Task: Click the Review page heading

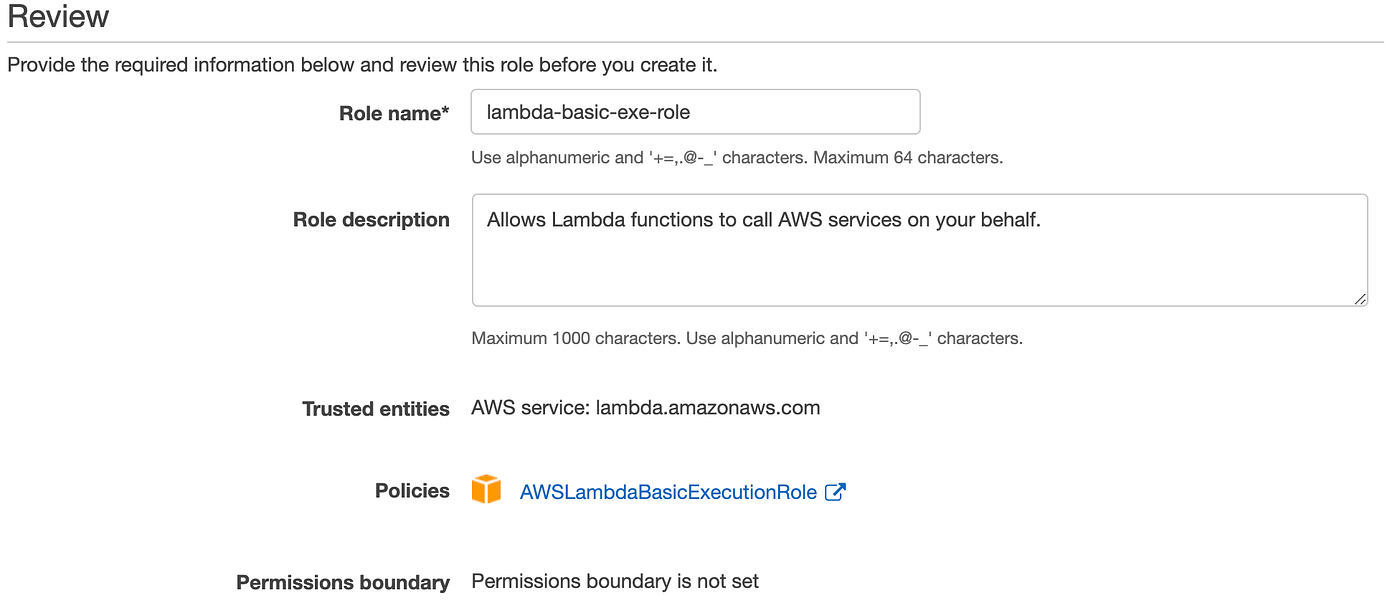Action: click(59, 17)
